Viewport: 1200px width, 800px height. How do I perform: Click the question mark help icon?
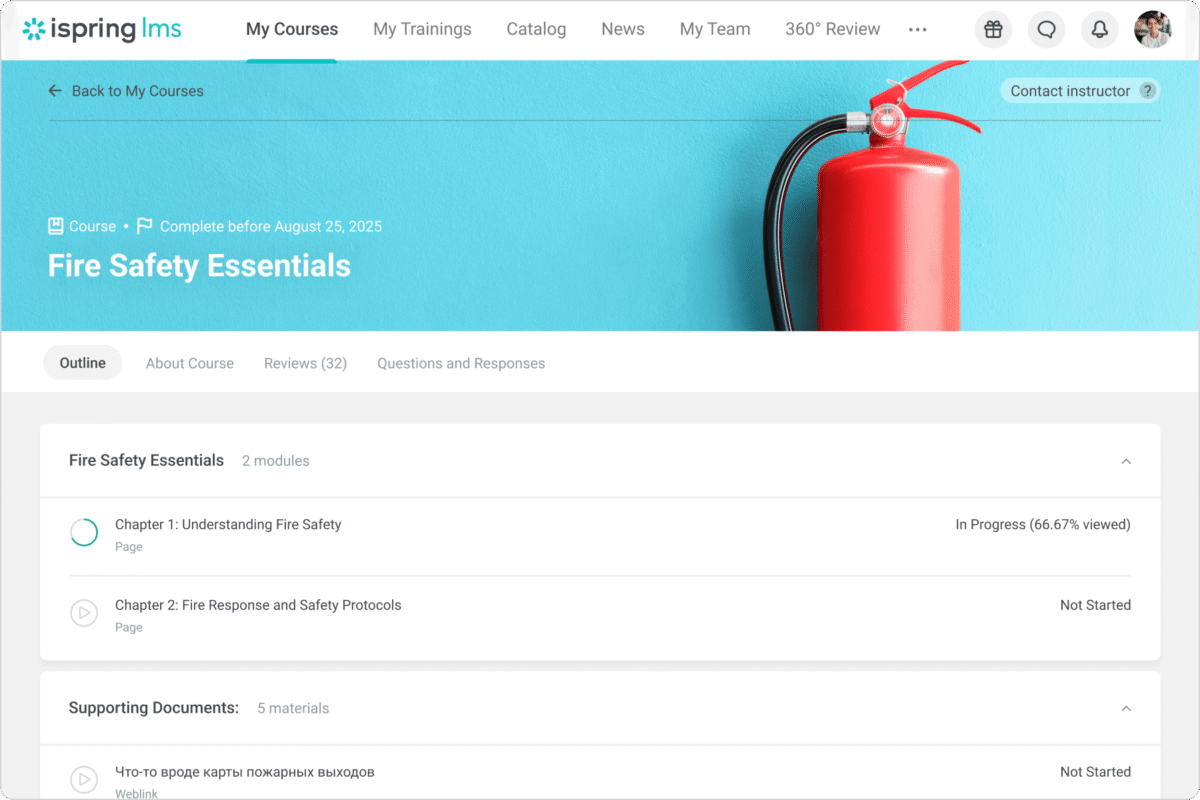pos(1148,91)
